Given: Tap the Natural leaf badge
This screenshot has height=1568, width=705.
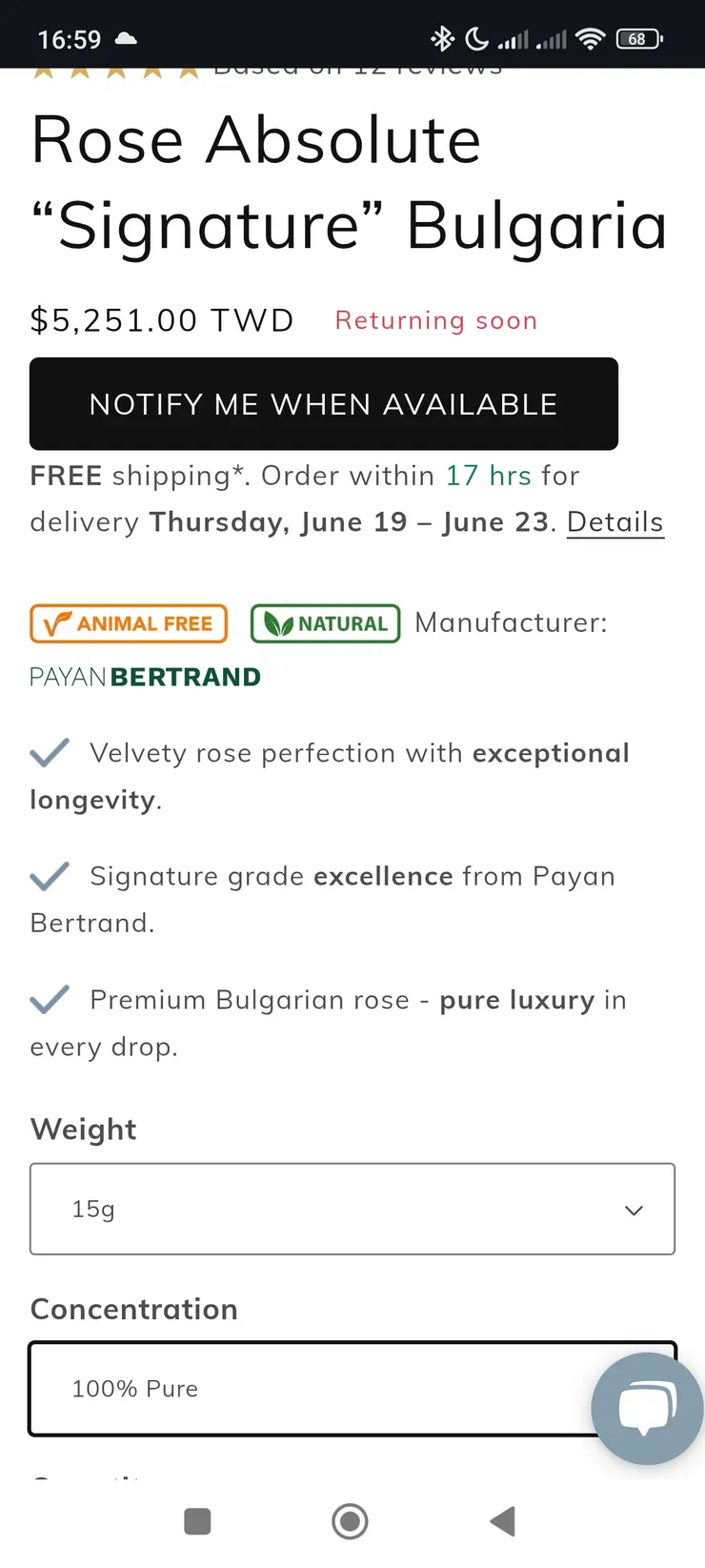Looking at the screenshot, I should (325, 623).
